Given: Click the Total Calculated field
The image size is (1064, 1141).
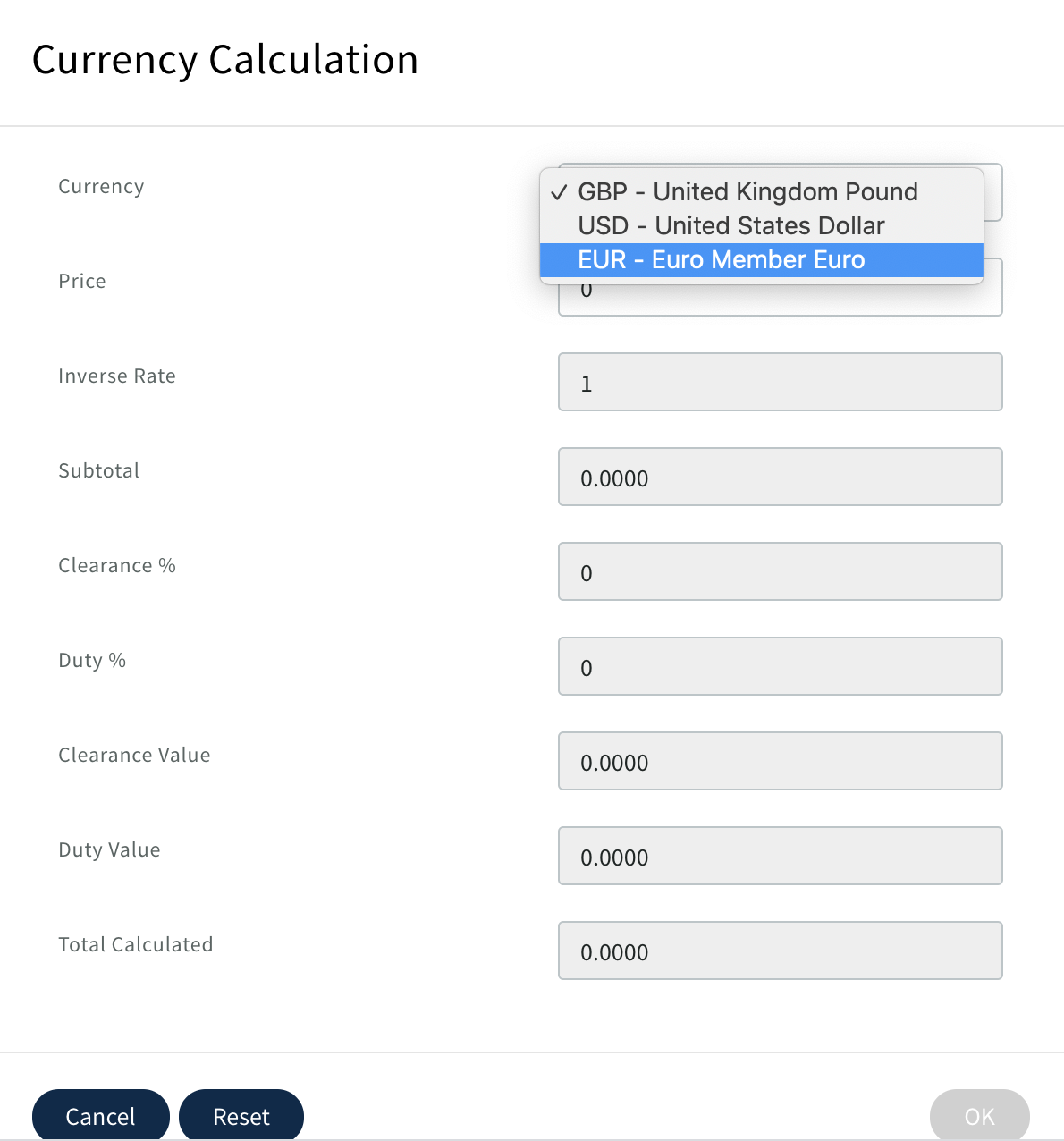Looking at the screenshot, I should click(x=780, y=951).
